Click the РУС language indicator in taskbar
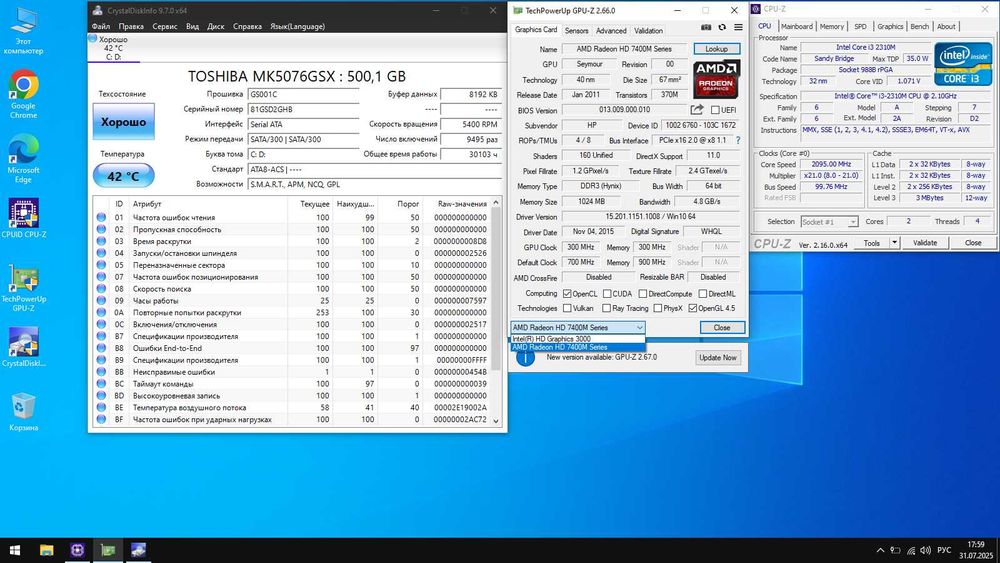 point(945,550)
